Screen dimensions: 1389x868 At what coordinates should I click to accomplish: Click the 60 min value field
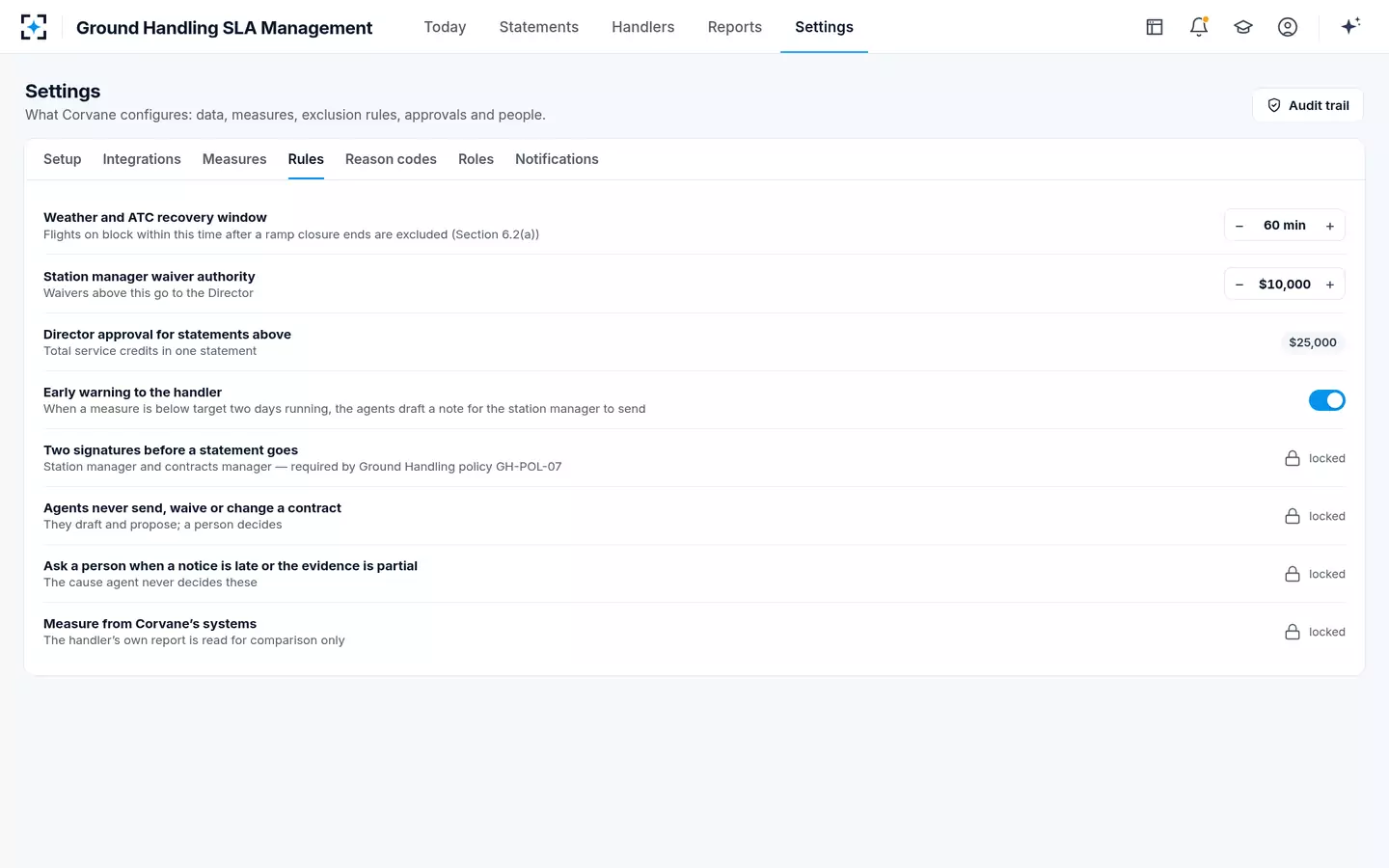coord(1285,225)
